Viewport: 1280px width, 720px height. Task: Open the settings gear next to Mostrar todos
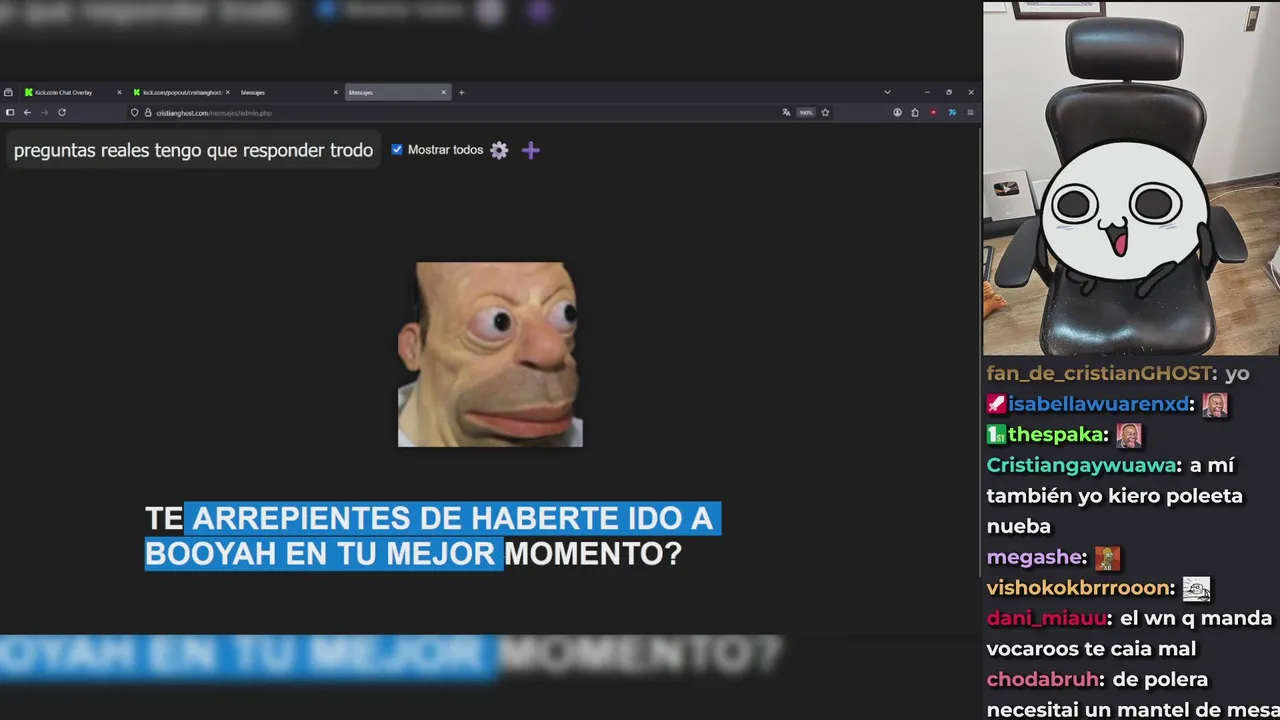(499, 150)
